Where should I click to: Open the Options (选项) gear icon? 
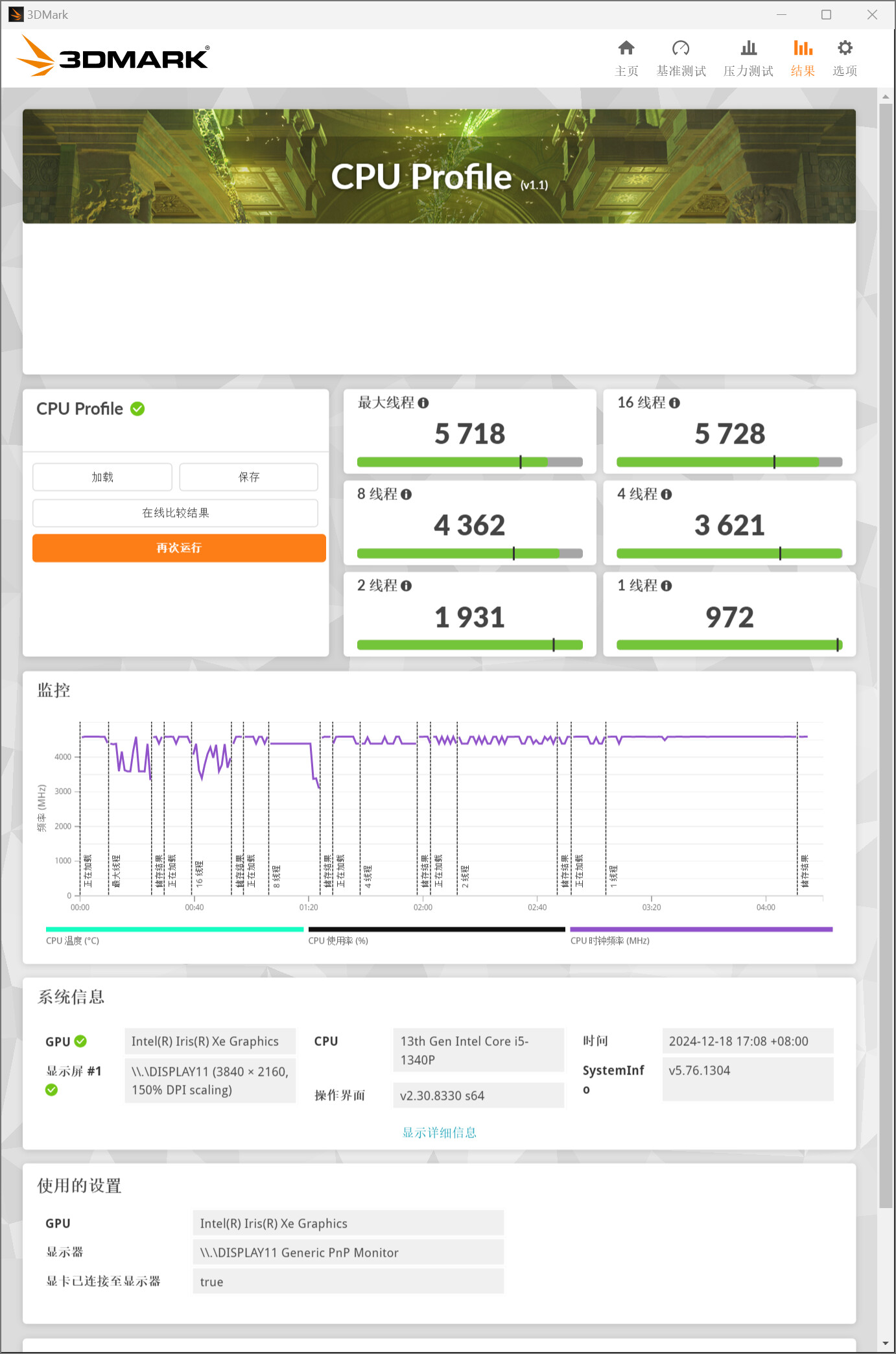click(844, 49)
